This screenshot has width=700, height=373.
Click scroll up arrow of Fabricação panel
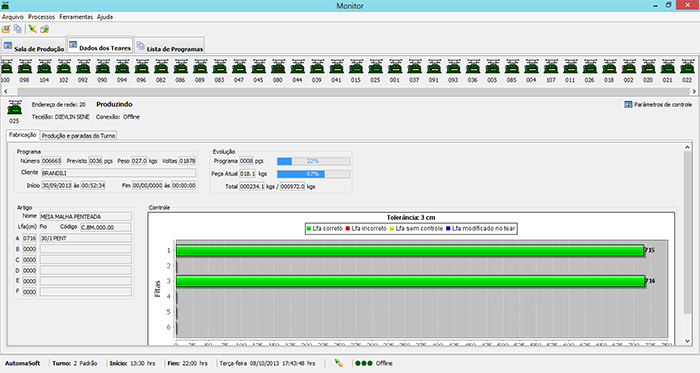pyautogui.click(x=688, y=147)
